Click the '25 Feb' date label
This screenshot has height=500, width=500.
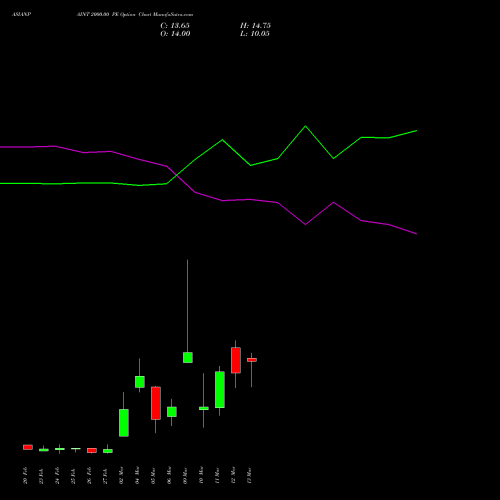click(73, 475)
